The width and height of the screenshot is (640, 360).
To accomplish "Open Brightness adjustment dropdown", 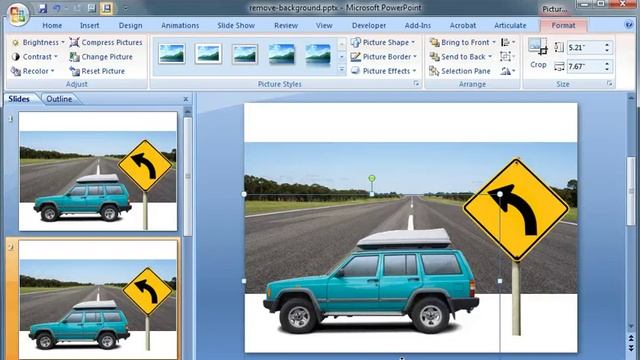I will click(x=38, y=42).
